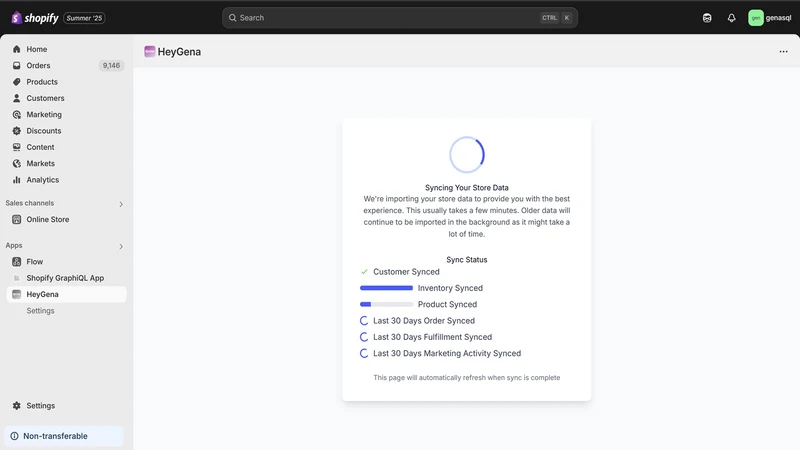Click the Marketing Activity Synced spinner
The width and height of the screenshot is (800, 450).
coord(364,354)
